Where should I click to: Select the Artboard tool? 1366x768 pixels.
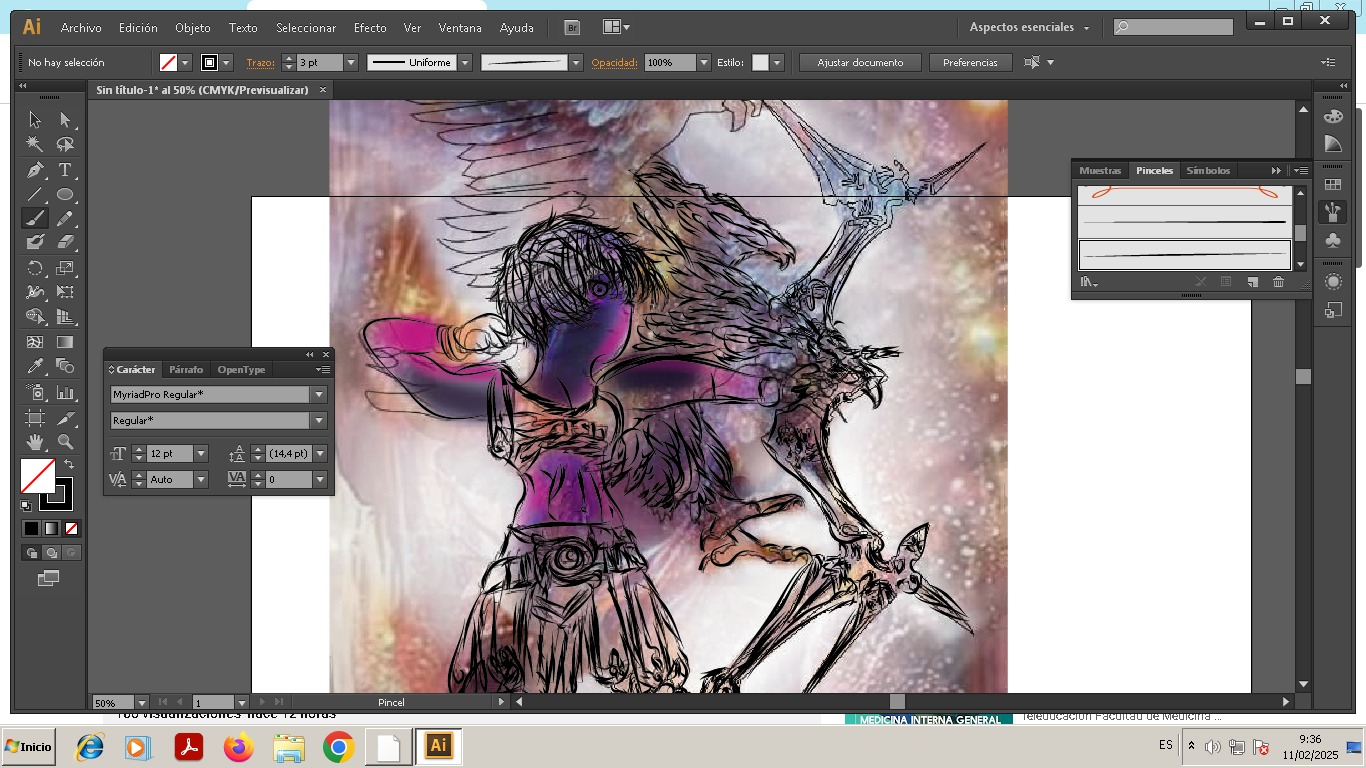[x=35, y=417]
